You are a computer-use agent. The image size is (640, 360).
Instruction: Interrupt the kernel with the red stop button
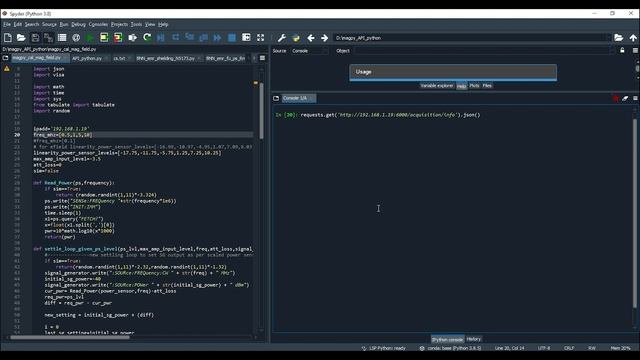[616, 98]
